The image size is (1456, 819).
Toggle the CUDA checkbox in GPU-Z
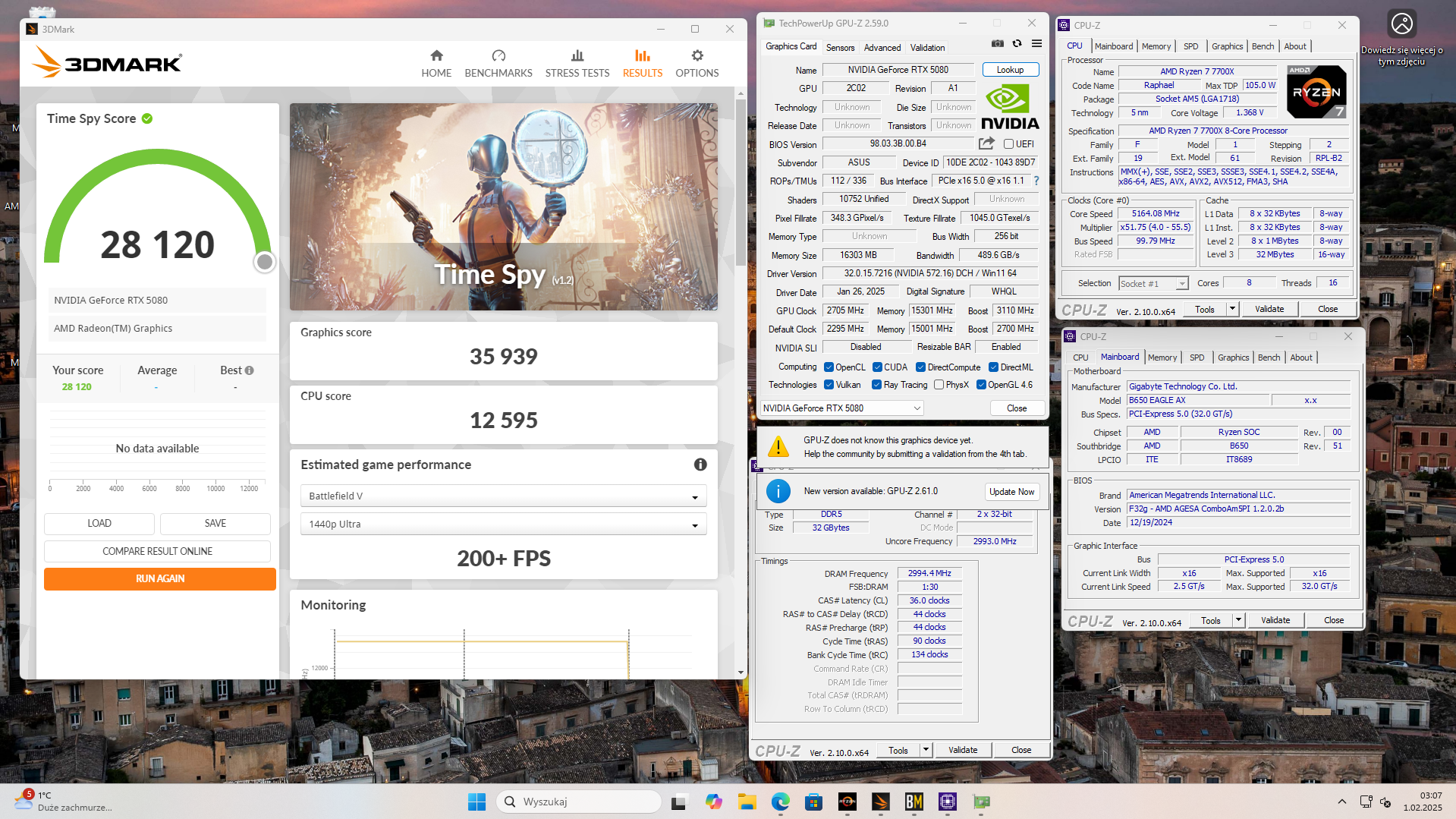(x=877, y=367)
